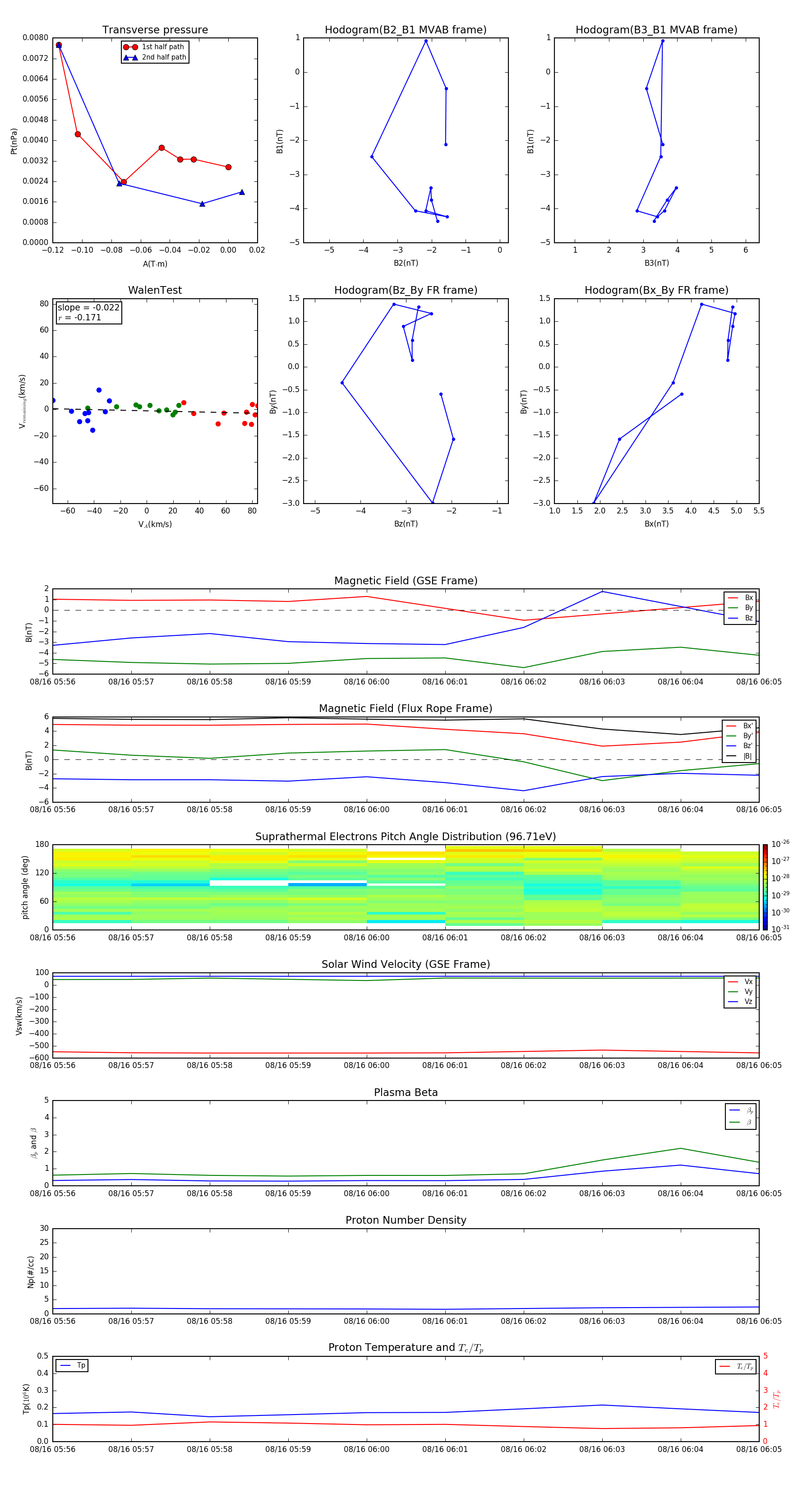The width and height of the screenshot is (812, 1489).
Task: Select the By' legend entry in Flux Rope panel
Action: 739,736
